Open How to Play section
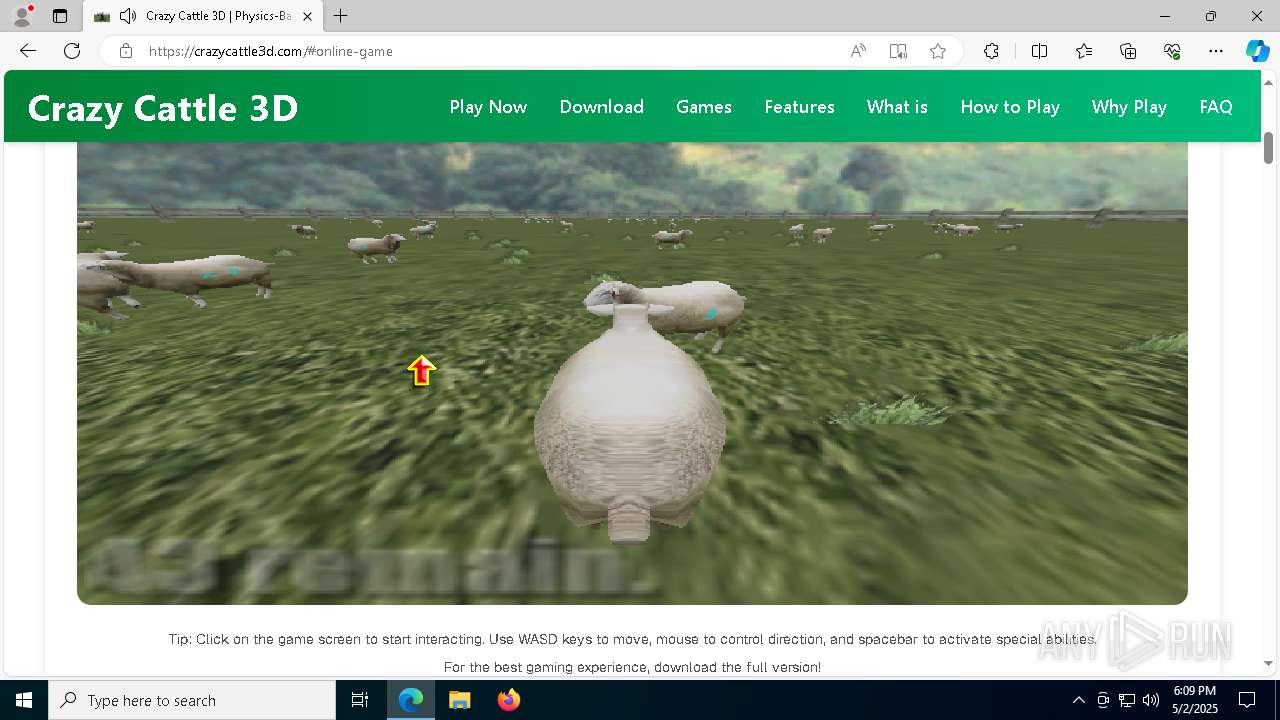Viewport: 1280px width, 720px height. tap(1010, 107)
